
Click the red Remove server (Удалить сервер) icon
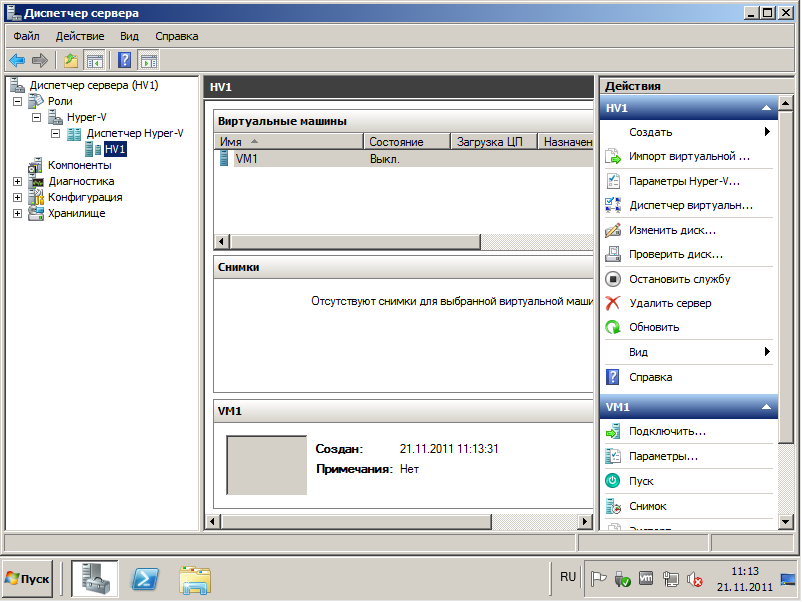point(613,303)
